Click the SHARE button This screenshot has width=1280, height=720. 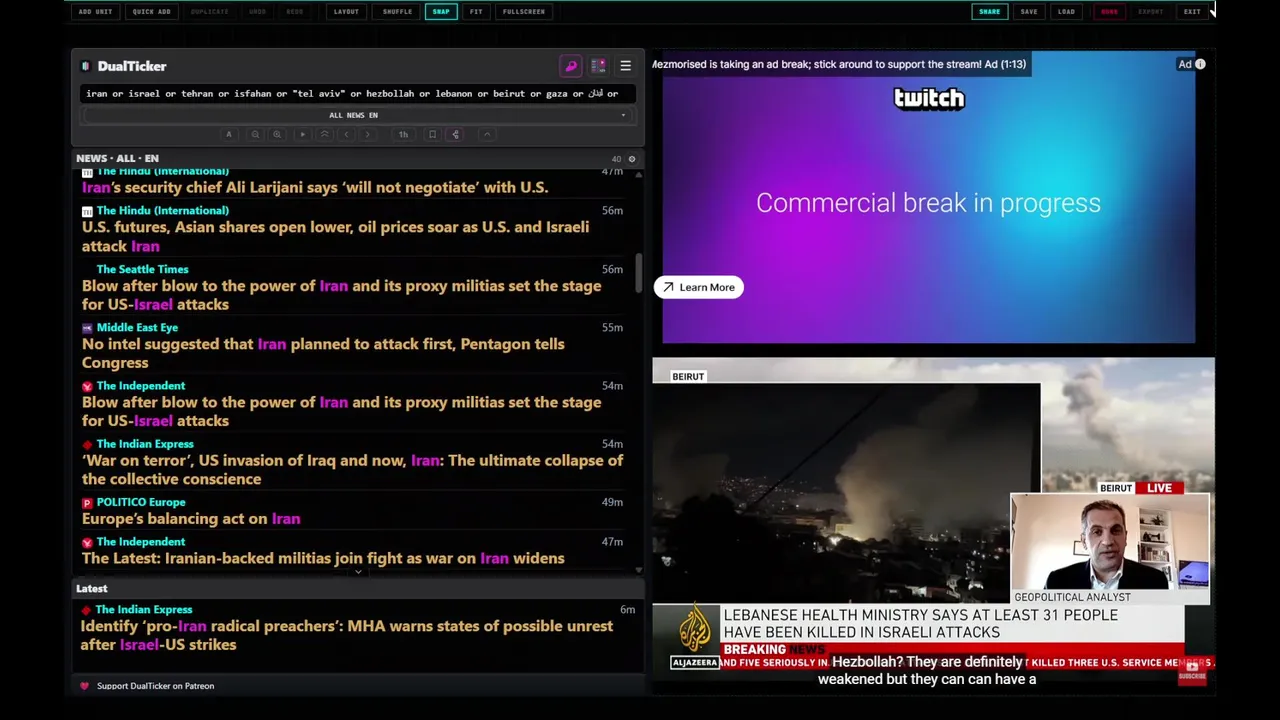click(x=989, y=12)
